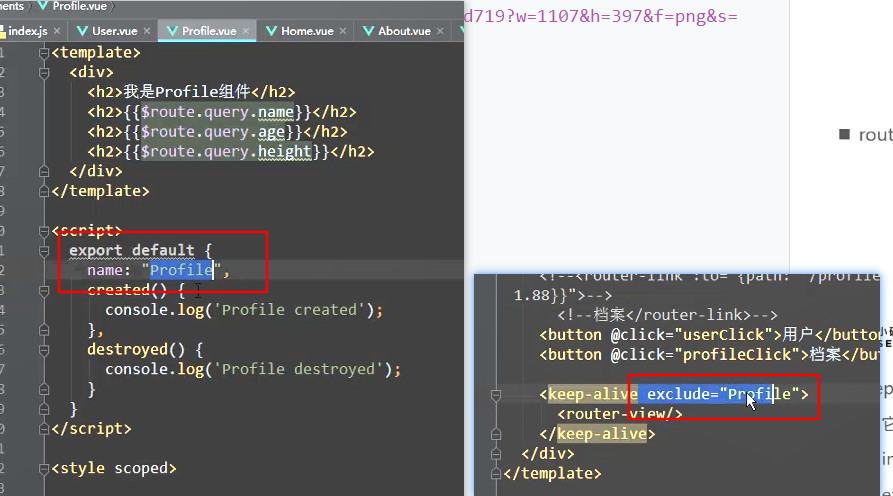The width and height of the screenshot is (893, 496).
Task: Click the userClick button line in snippet
Action: pyautogui.click(x=709, y=334)
